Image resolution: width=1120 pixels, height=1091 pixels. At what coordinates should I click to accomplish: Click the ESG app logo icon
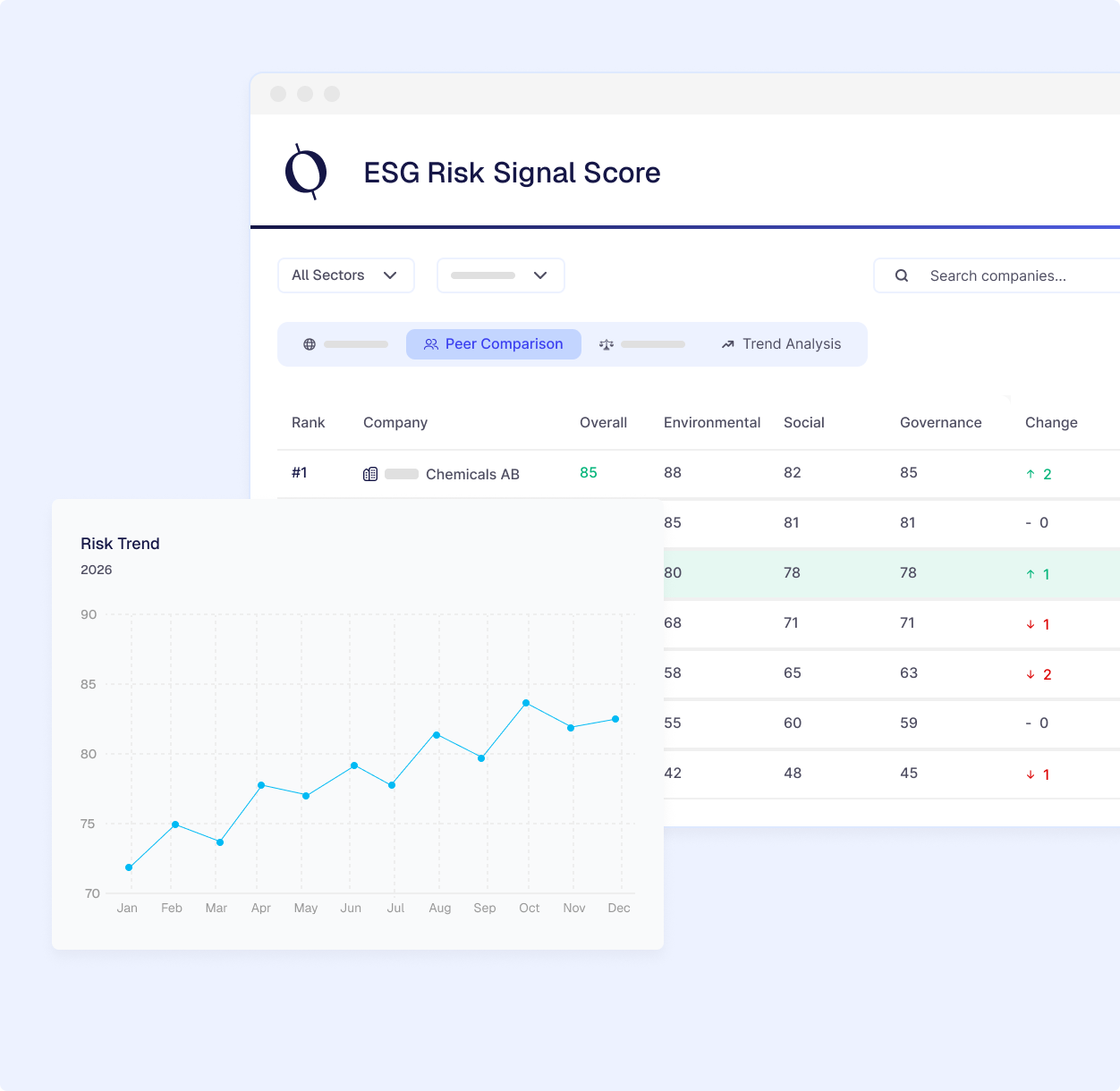306,172
